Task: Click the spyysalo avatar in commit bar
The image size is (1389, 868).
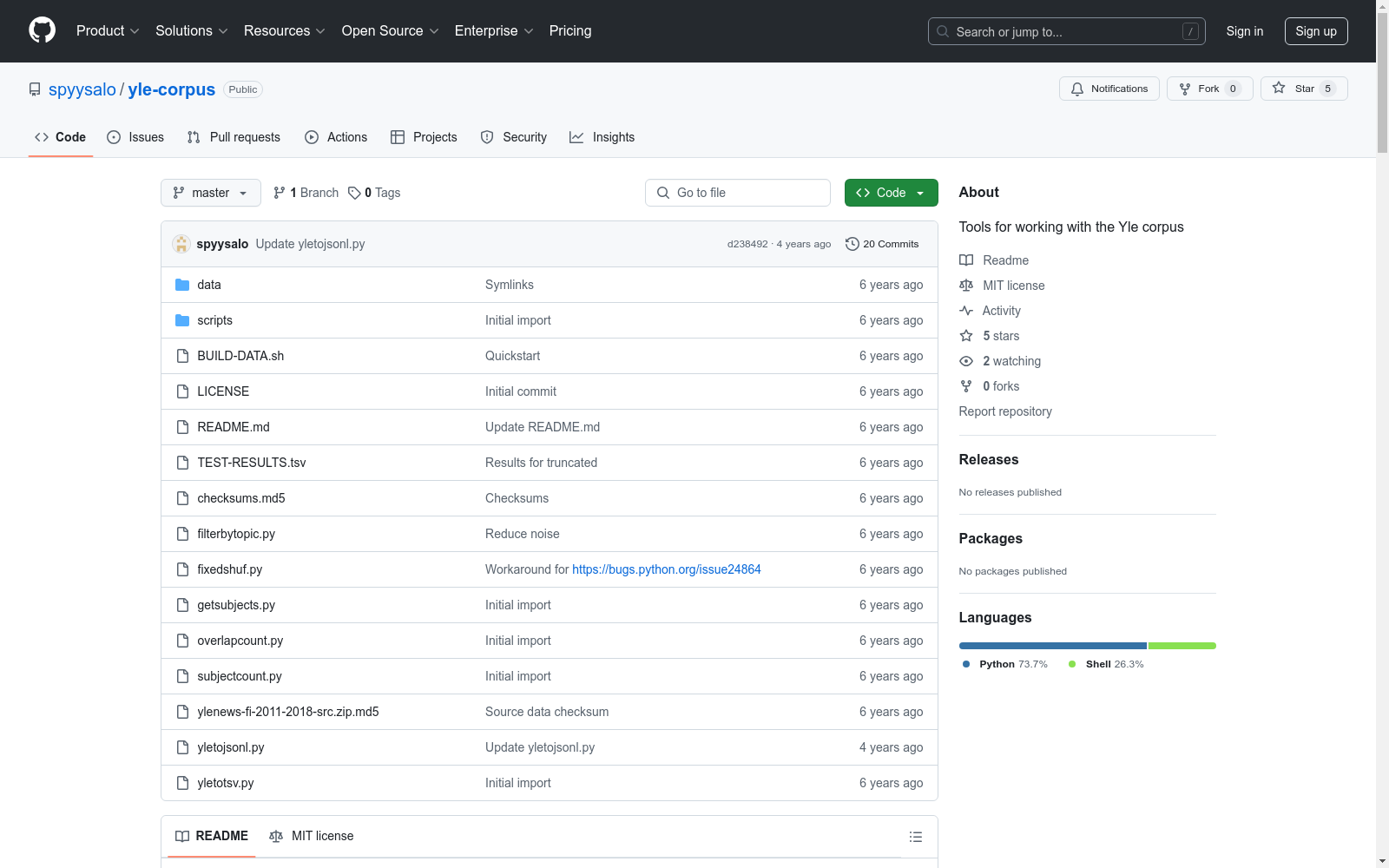Action: click(181, 244)
